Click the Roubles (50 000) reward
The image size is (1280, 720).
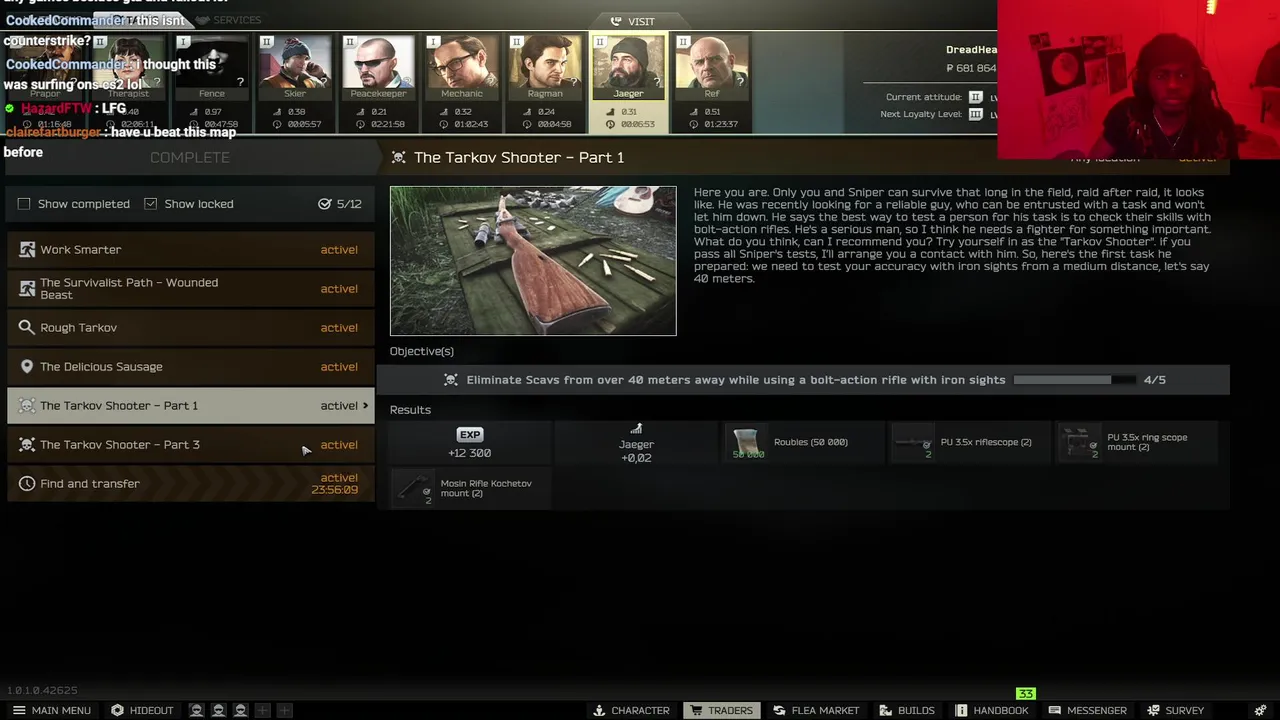803,444
